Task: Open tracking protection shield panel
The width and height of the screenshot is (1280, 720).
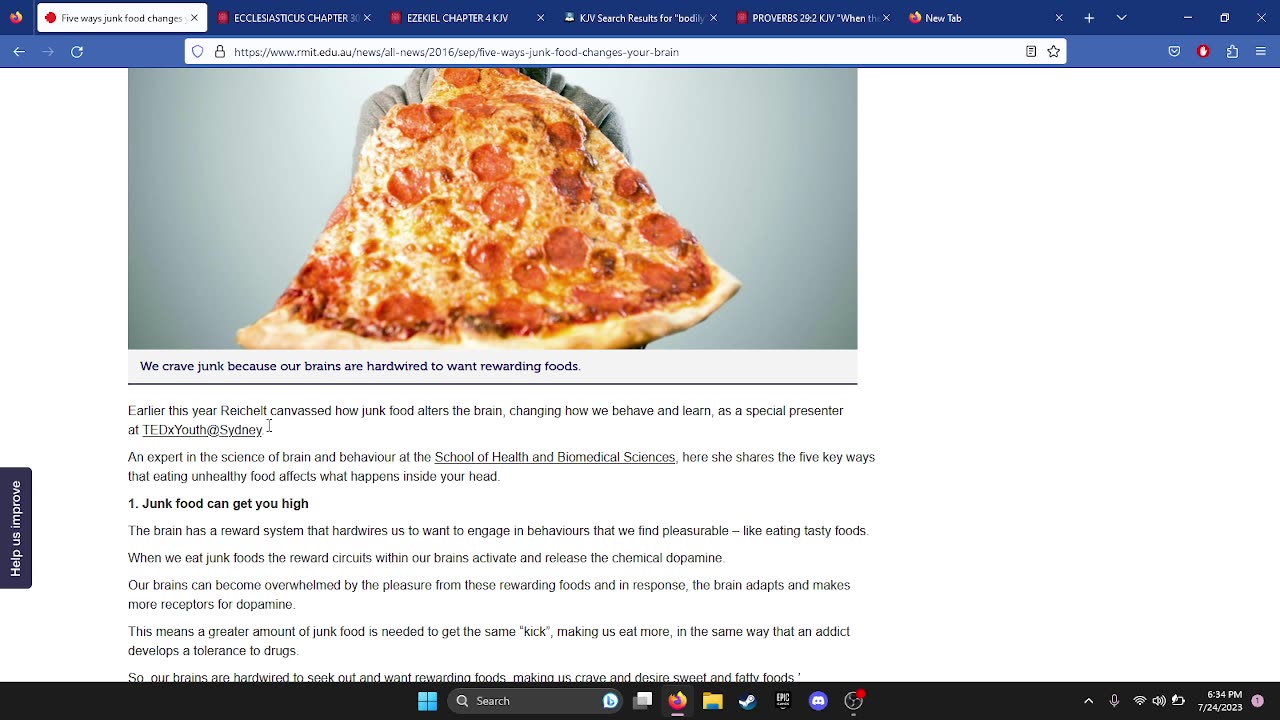Action: click(198, 52)
